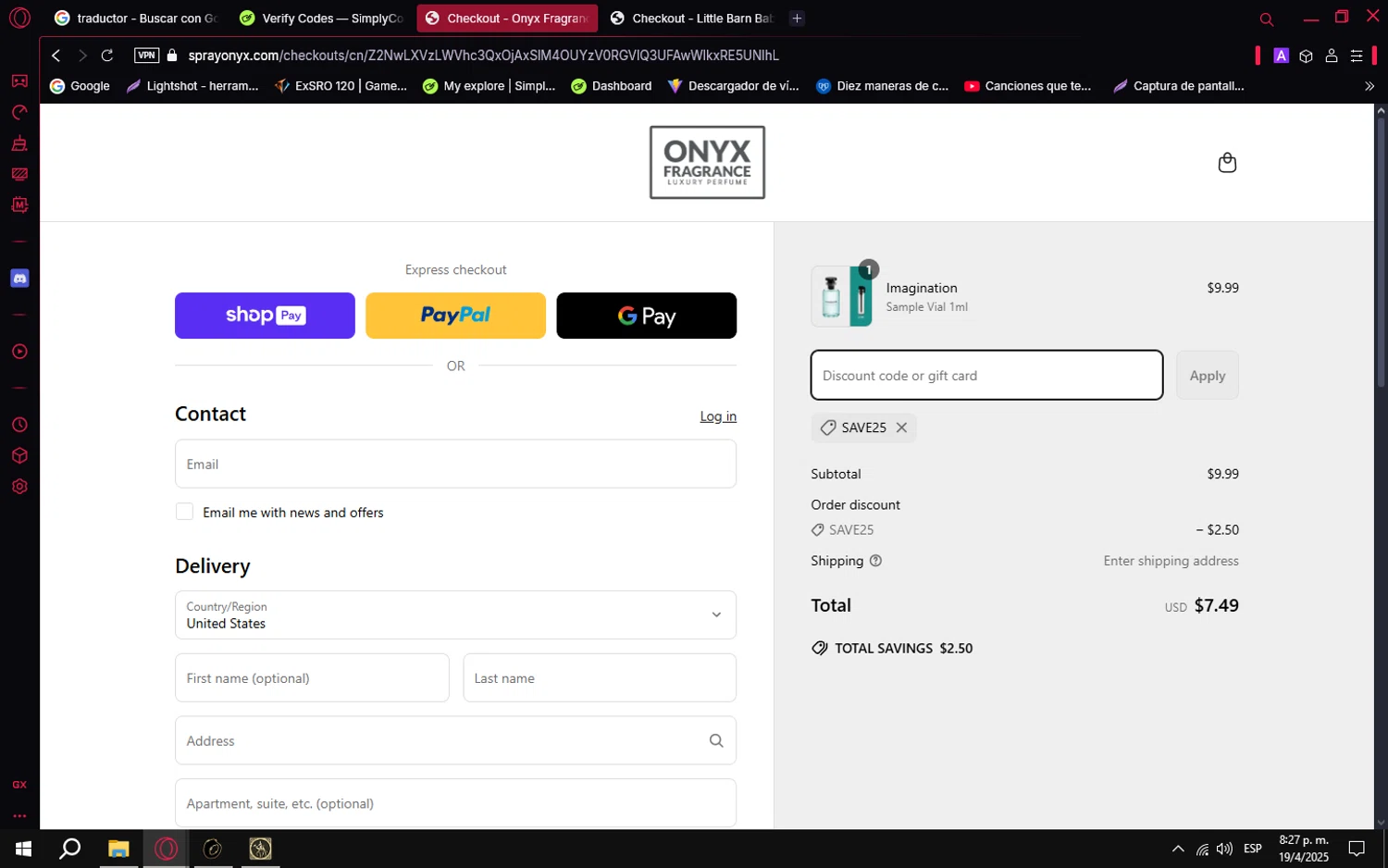This screenshot has width=1388, height=868.
Task: Open a new browser tab
Action: pos(797,18)
